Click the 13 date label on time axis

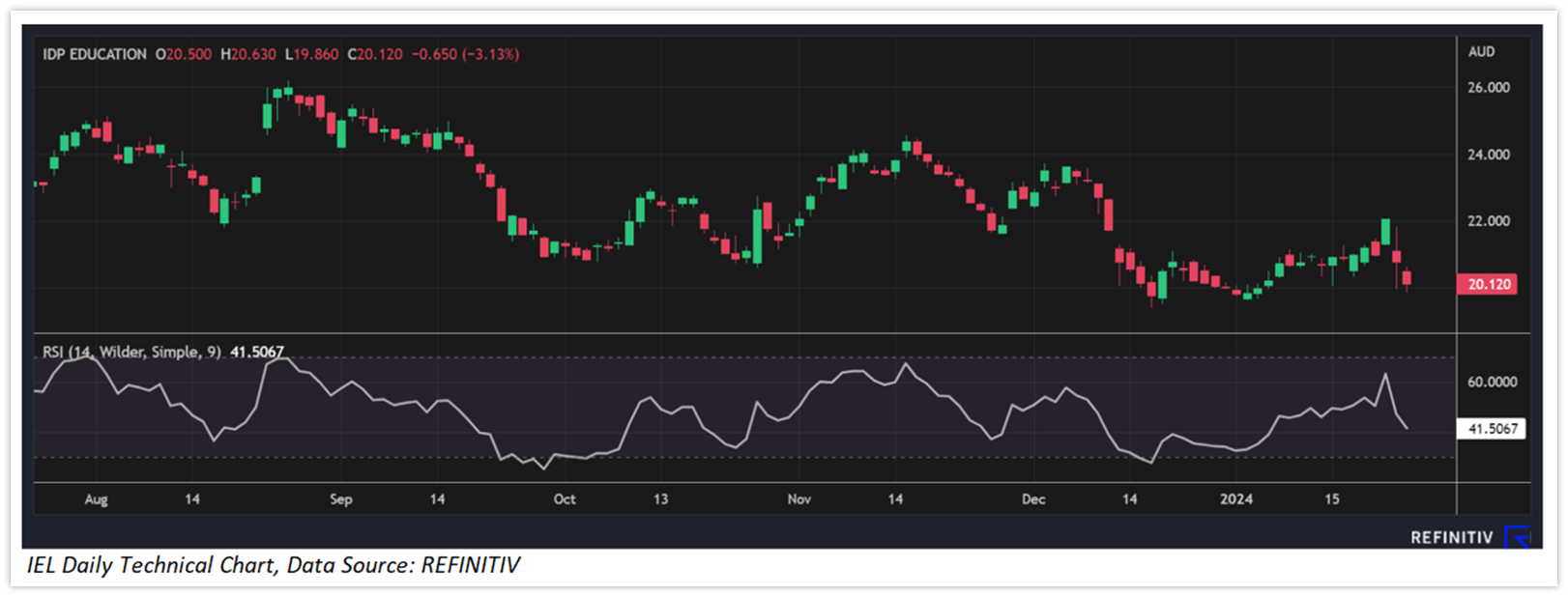660,499
